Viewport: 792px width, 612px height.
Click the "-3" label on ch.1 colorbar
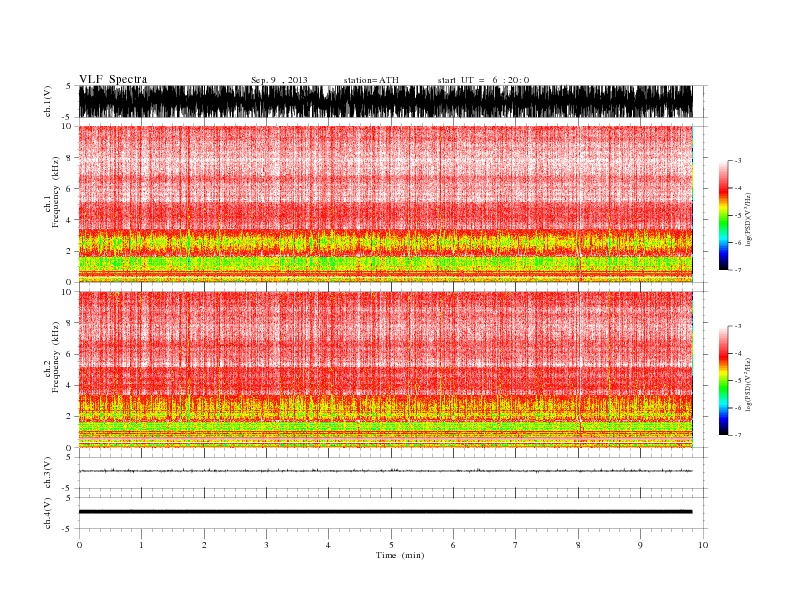737,161
